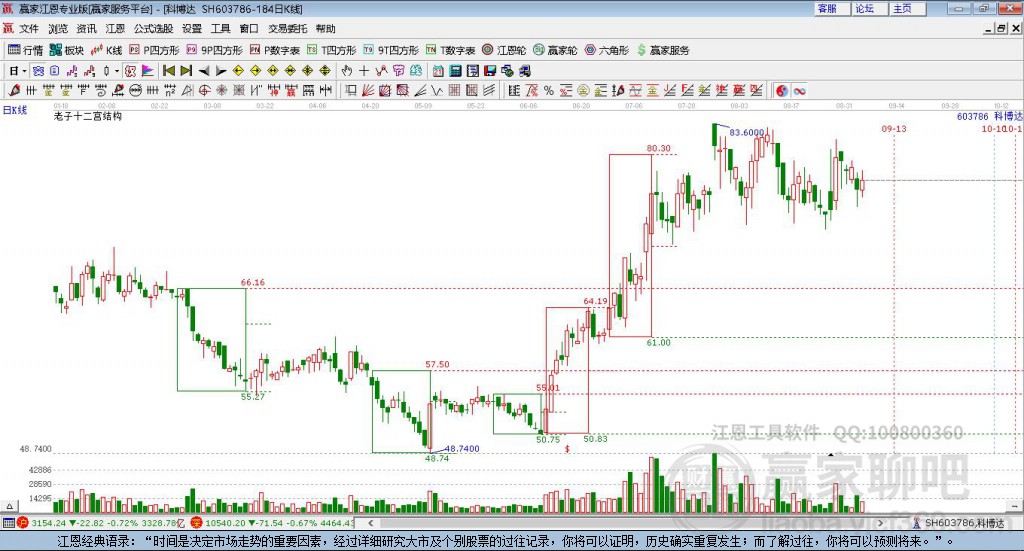Select the percent retracement tool
This screenshot has width=1024, height=551.
pos(549,91)
